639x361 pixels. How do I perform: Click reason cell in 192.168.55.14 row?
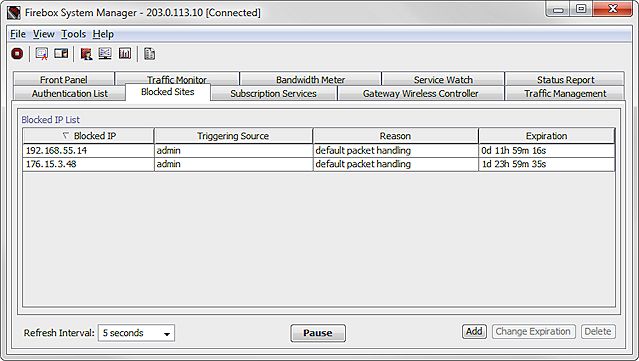pos(395,150)
